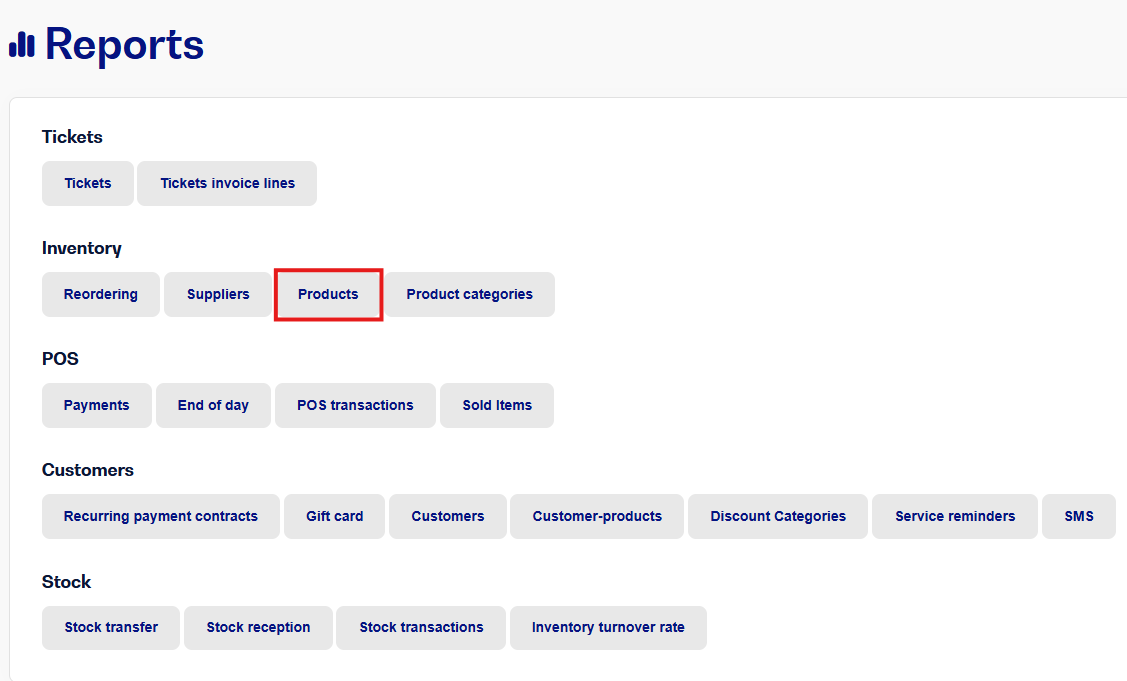This screenshot has width=1127, height=681.
Task: Open the Payments report
Action: pyautogui.click(x=96, y=406)
